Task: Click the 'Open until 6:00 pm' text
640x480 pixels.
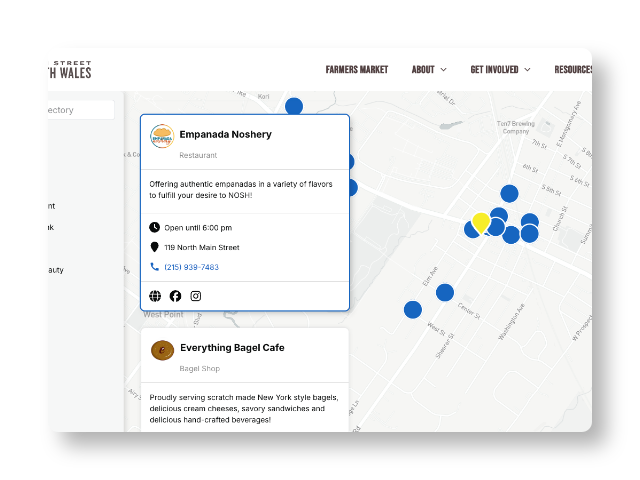Action: coord(198,228)
